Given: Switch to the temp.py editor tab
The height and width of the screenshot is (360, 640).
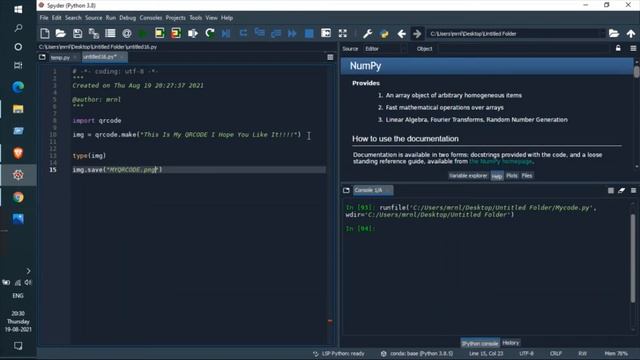Looking at the screenshot, I should point(60,58).
